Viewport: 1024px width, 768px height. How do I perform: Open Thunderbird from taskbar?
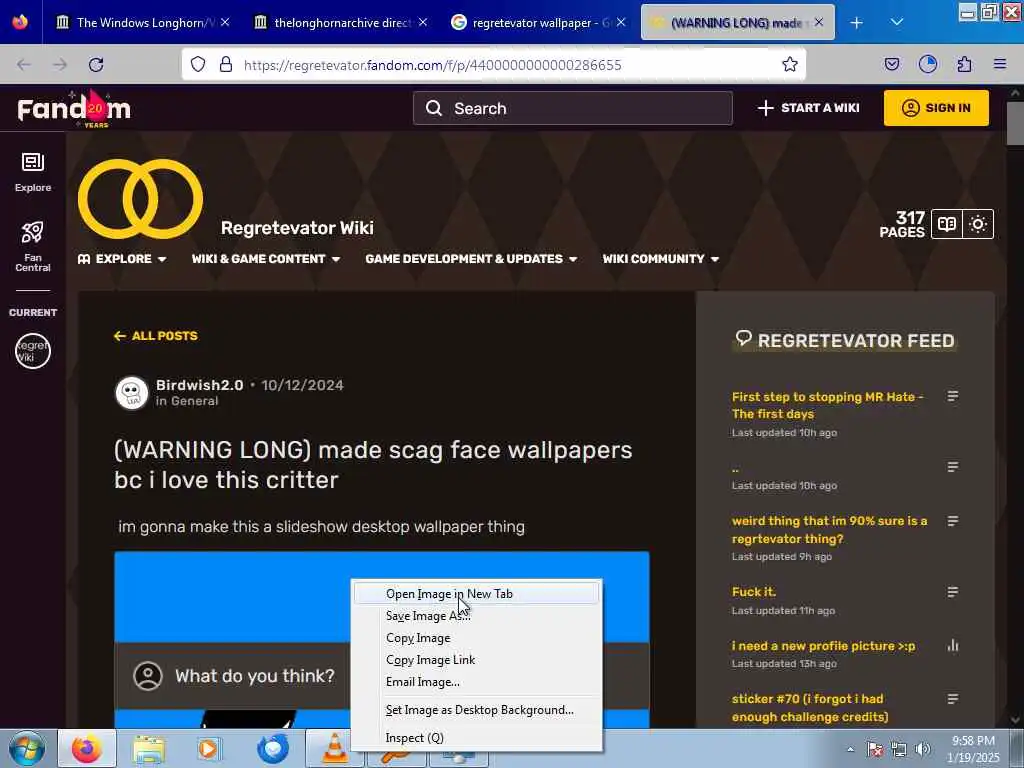click(x=273, y=748)
